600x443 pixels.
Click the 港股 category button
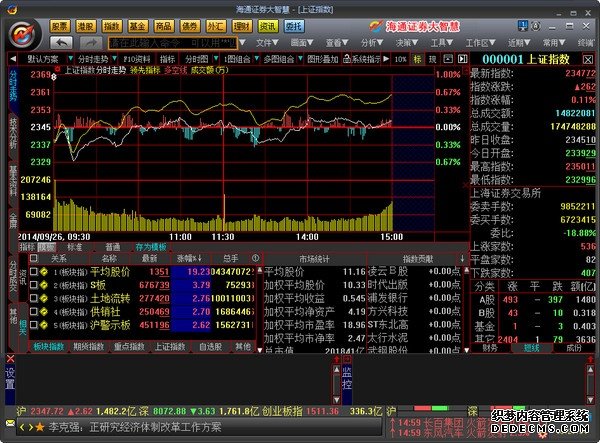click(86, 26)
